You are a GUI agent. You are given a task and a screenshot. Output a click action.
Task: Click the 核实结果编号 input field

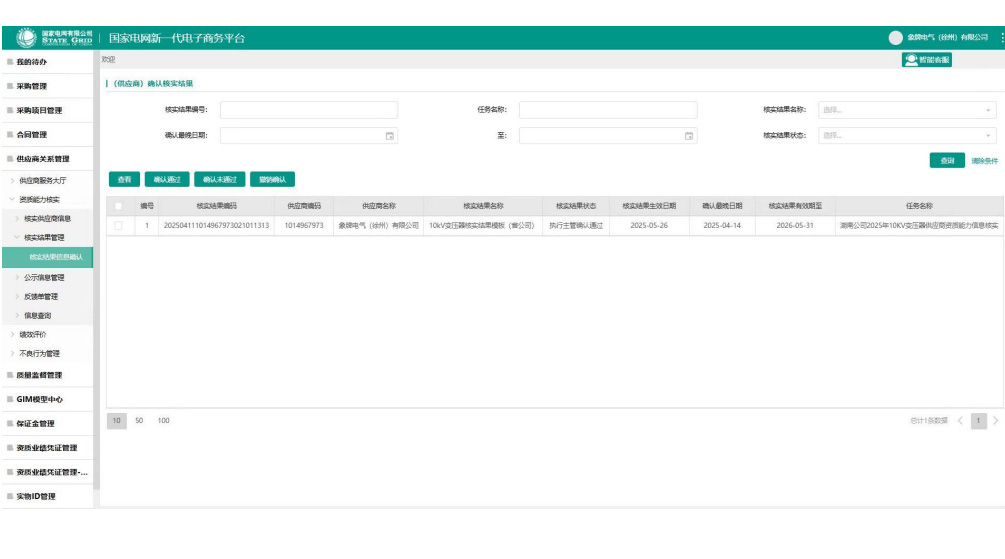tap(308, 110)
